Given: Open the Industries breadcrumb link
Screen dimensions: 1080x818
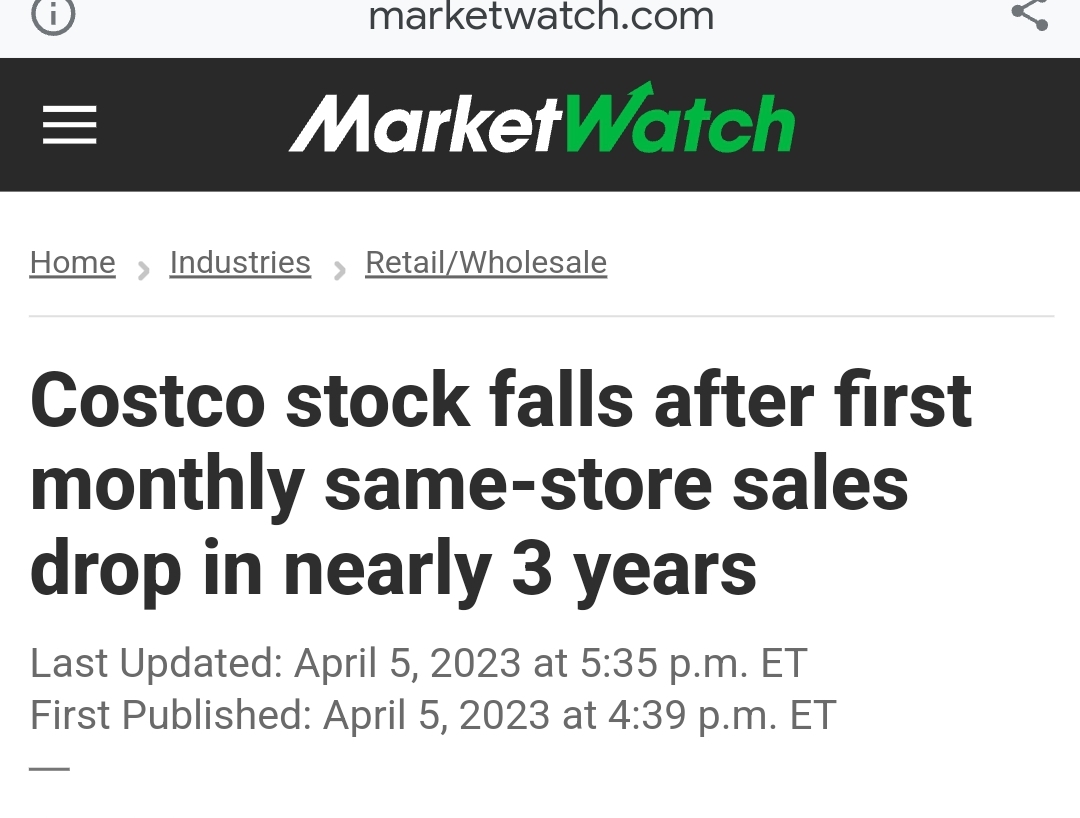Looking at the screenshot, I should pyautogui.click(x=240, y=262).
